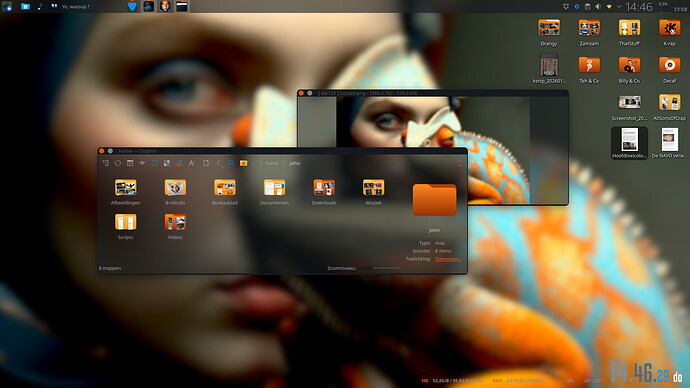This screenshot has height=388, width=690.
Task: Open the B-ollocks folder in Dolphin
Action: click(175, 192)
